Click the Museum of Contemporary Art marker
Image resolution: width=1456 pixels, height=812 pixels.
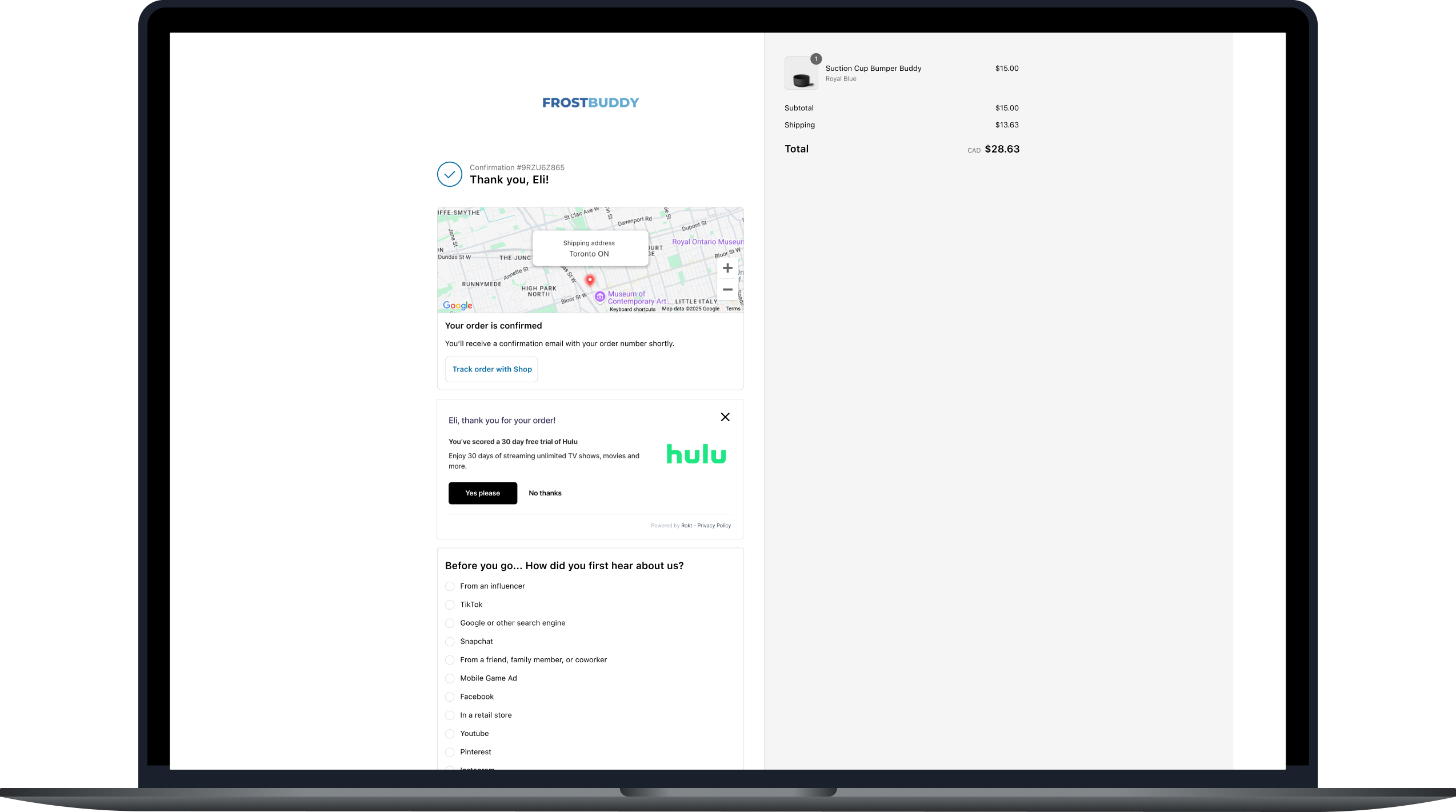coord(600,296)
